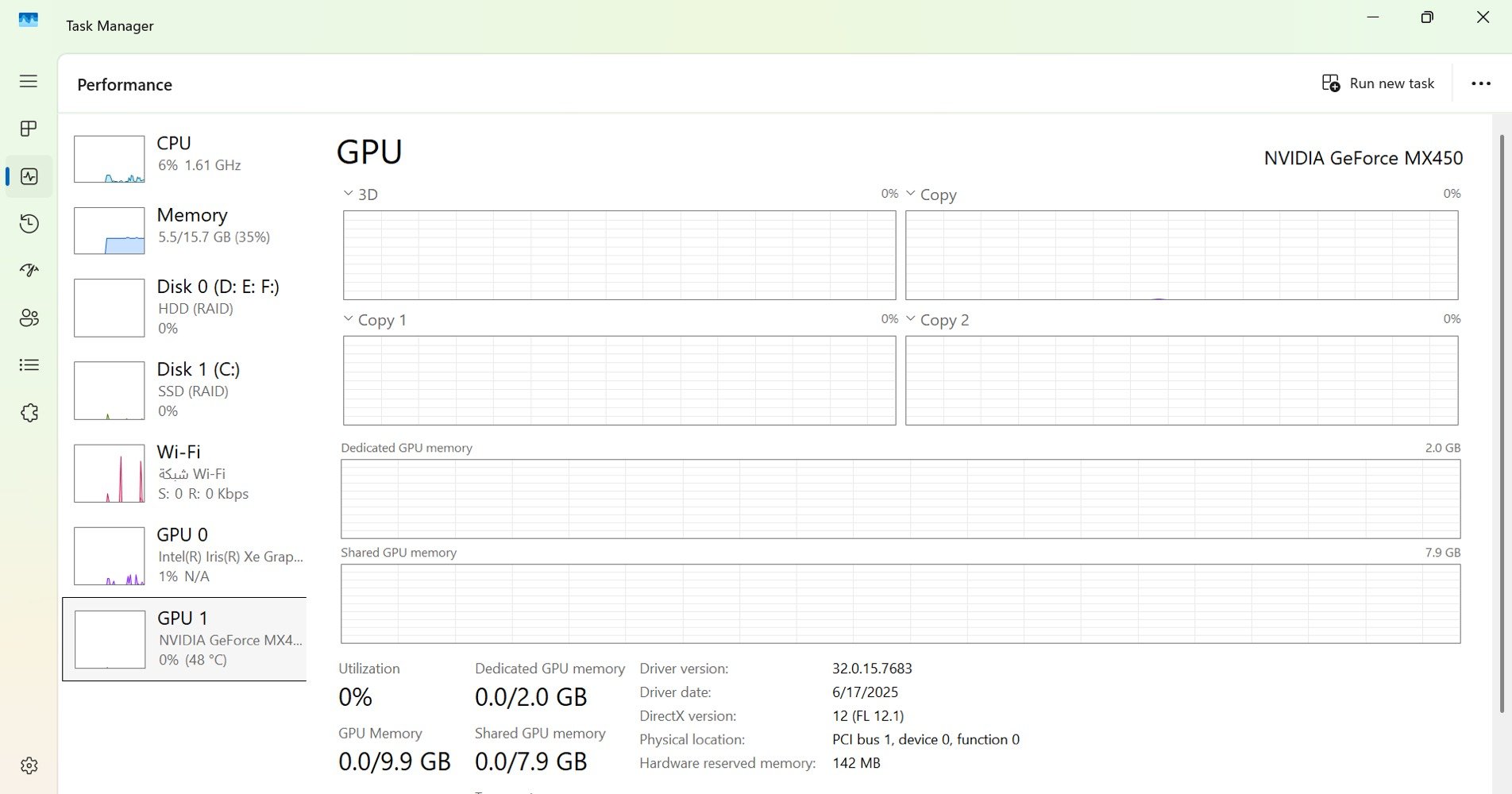This screenshot has width=1512, height=794.
Task: Click the Run new task icon
Action: pos(1331,83)
